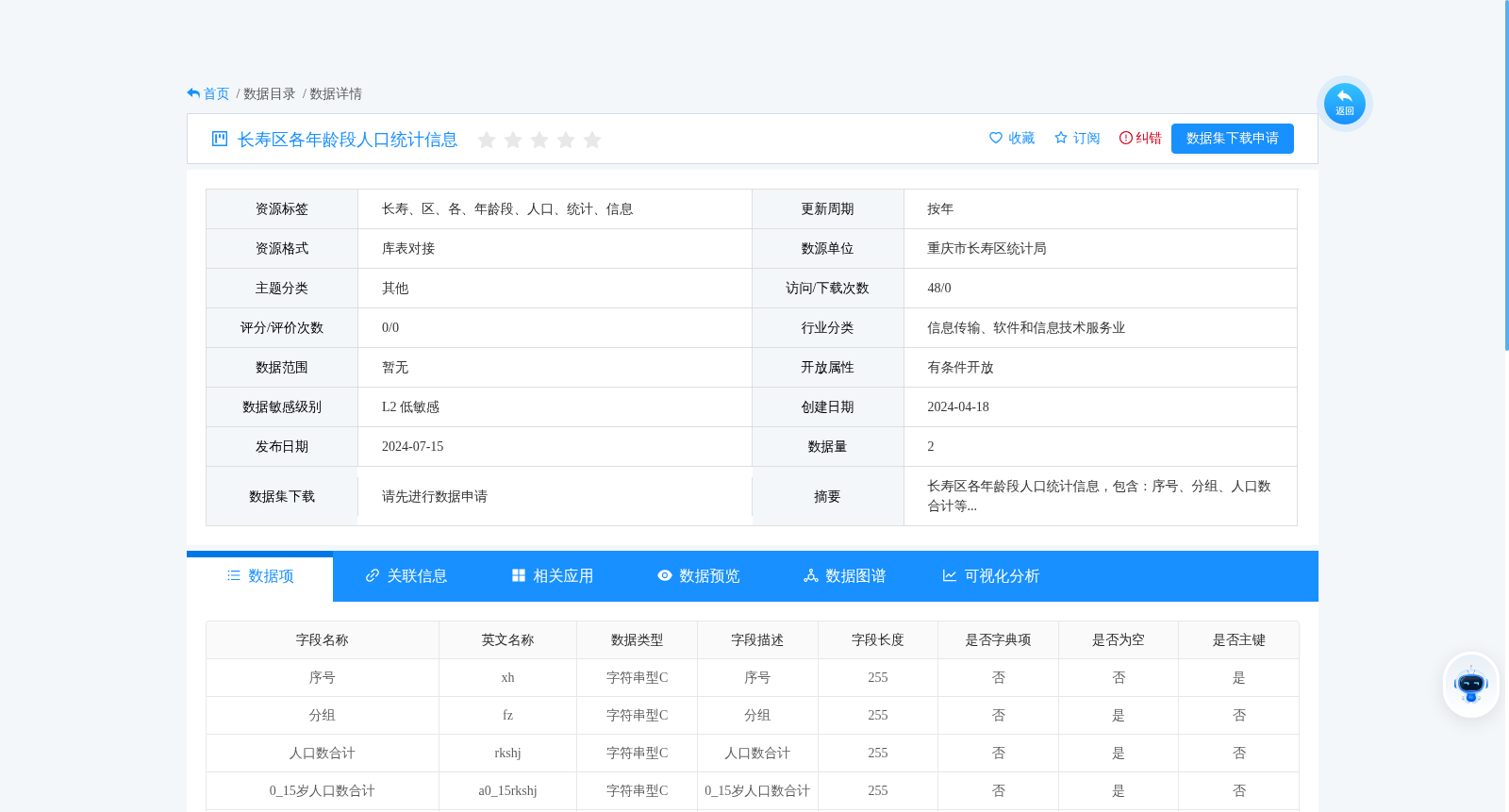This screenshot has height=812, width=1509.
Task: Go to 首页 via breadcrumb
Action: [217, 93]
